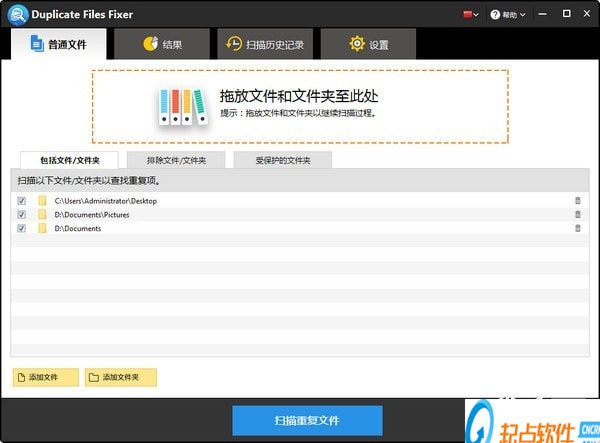This screenshot has width=600, height=443.
Task: Close the Duplicate Files Fixer window
Action: (587, 13)
